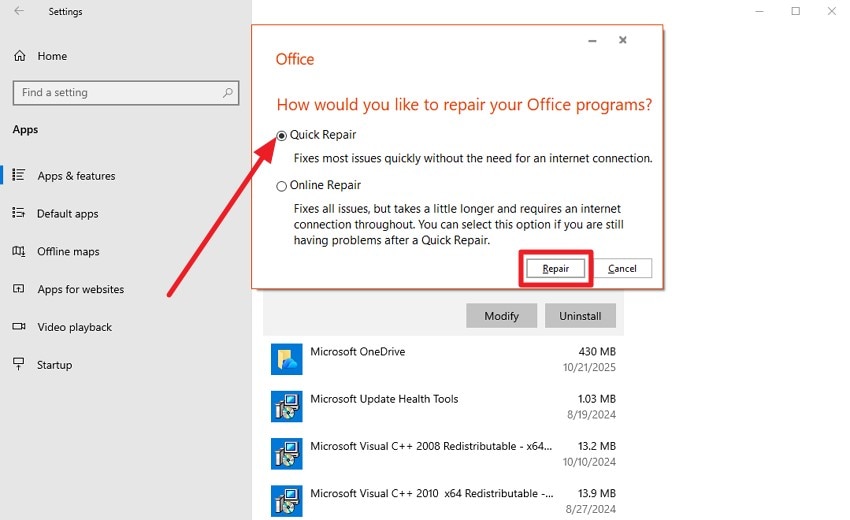Click Cancel in the Office dialog
This screenshot has height=520, width=850.
coord(622,268)
